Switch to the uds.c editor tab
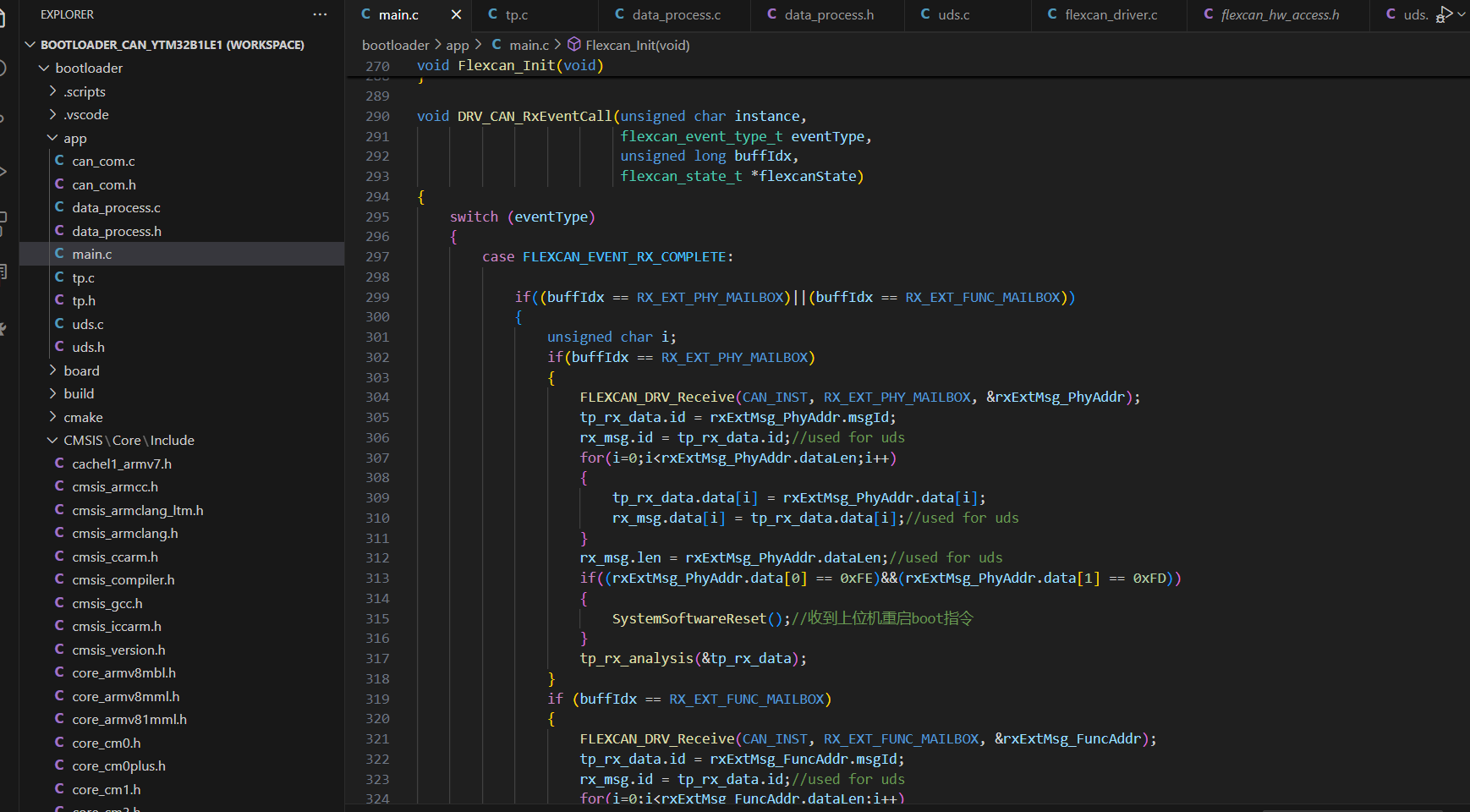This screenshot has height=812, width=1470. click(953, 14)
